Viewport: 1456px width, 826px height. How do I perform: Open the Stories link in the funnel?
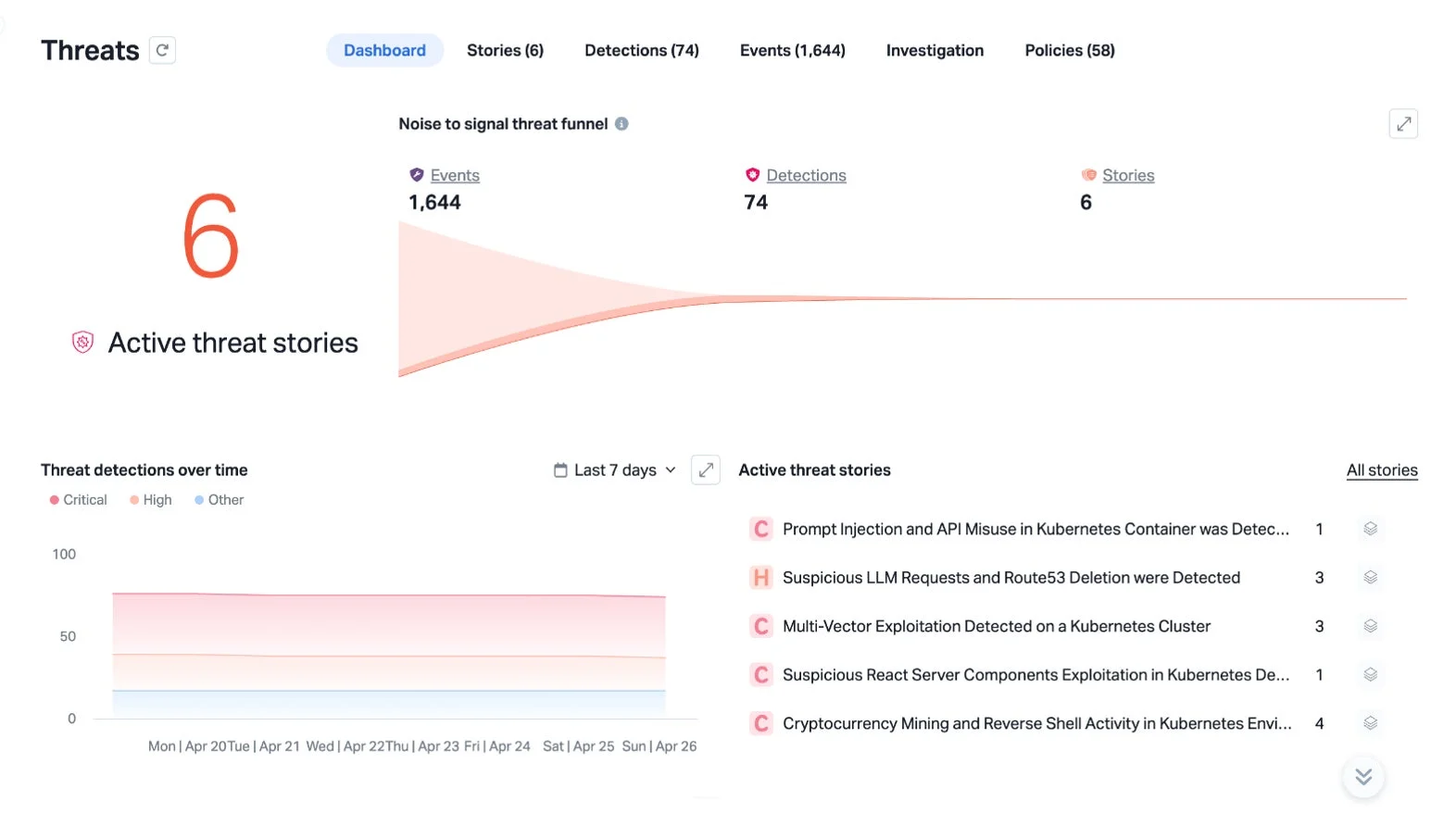[x=1128, y=175]
